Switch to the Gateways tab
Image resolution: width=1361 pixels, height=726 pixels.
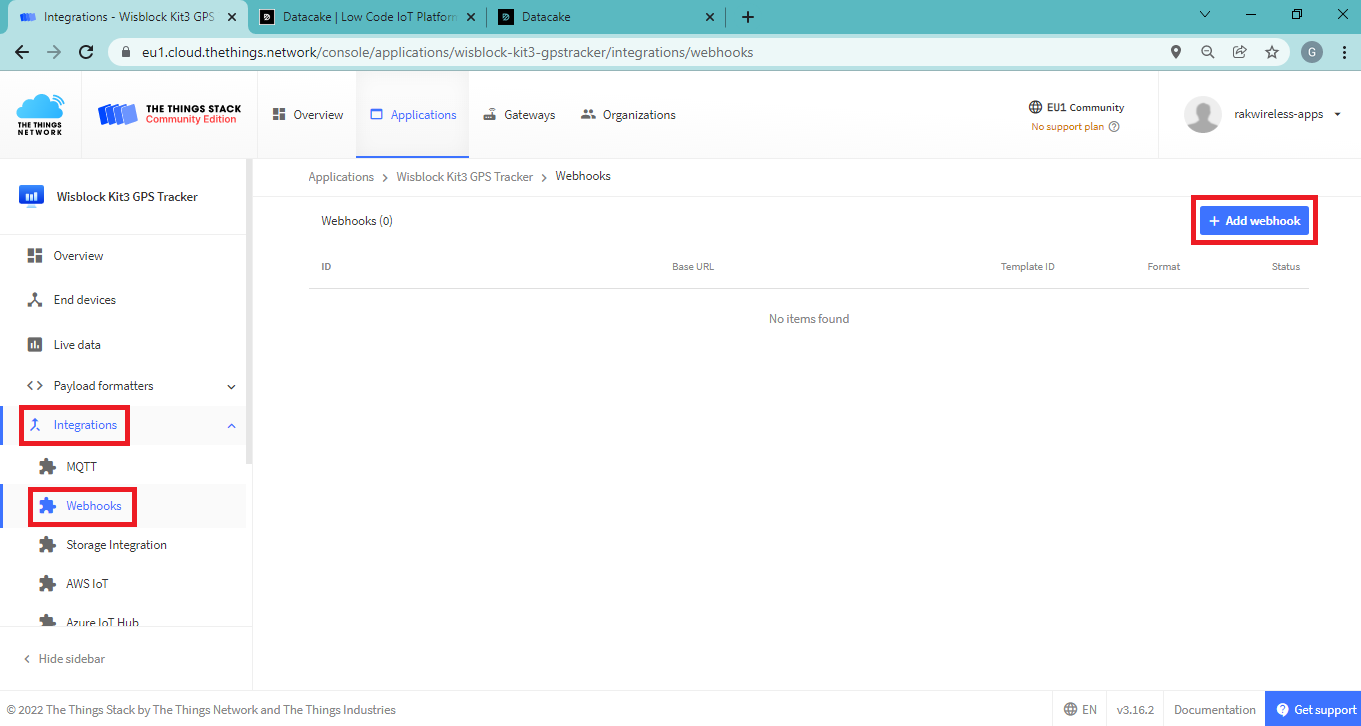(519, 115)
